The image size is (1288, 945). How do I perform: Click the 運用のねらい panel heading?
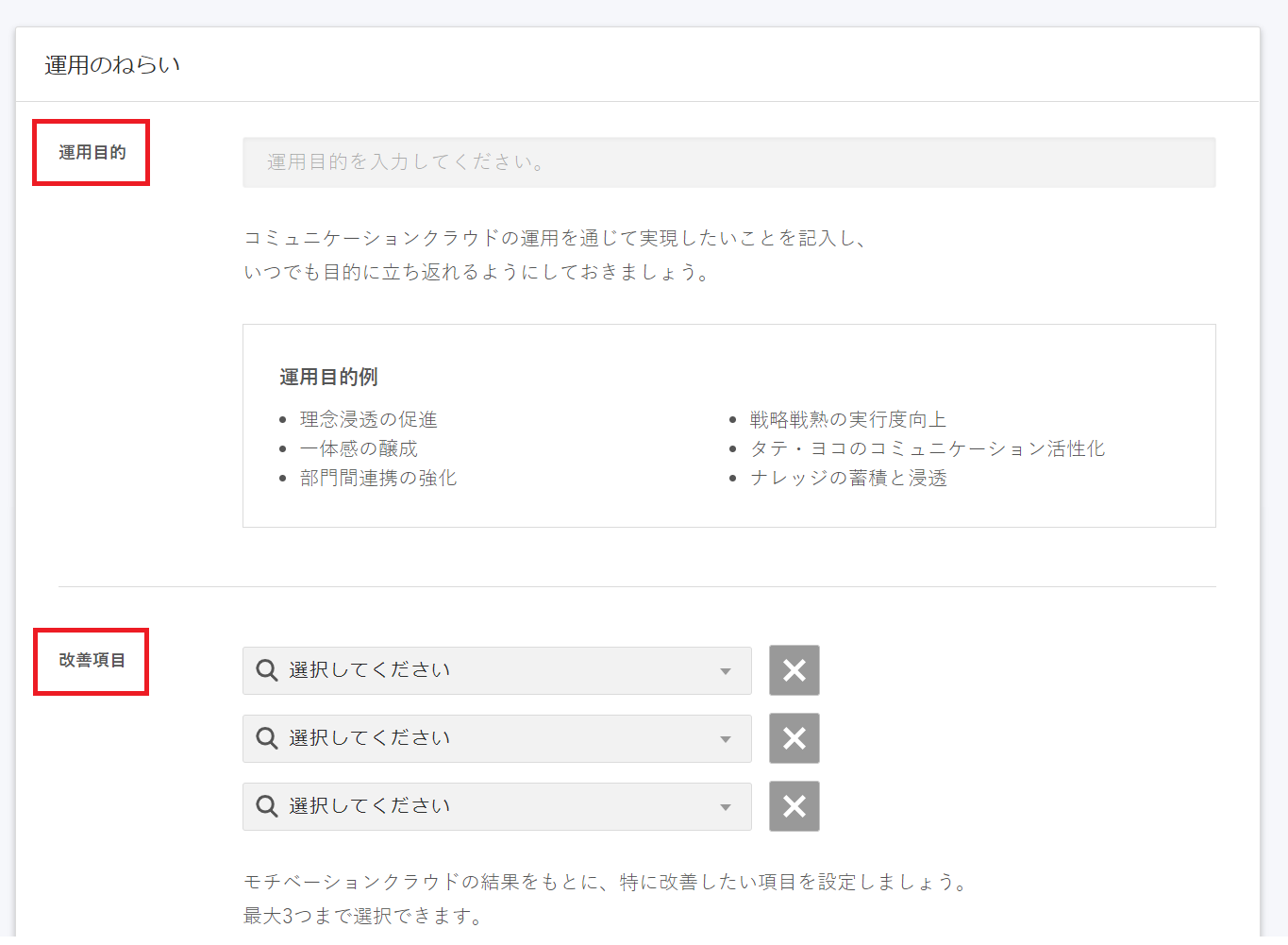[112, 65]
